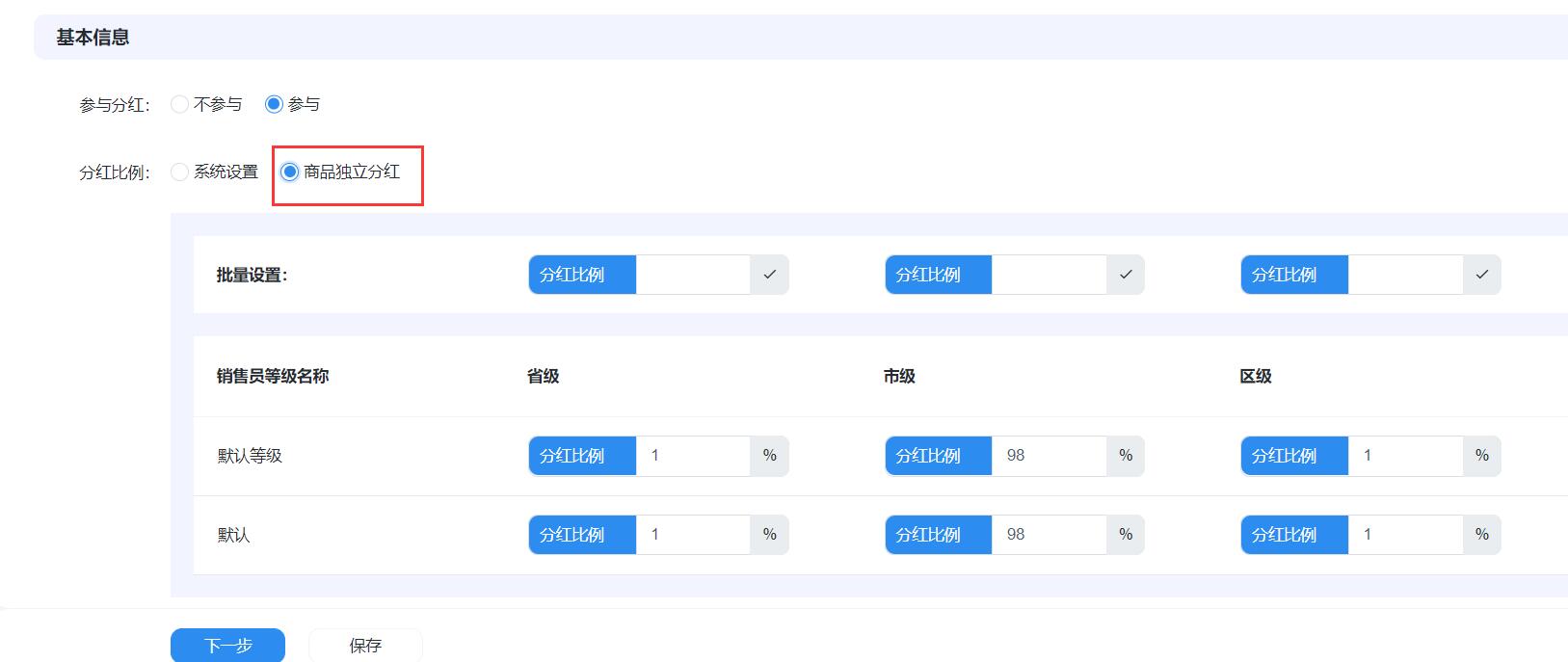1568x662 pixels.
Task: Choose 系统设置 for dividend ratio
Action: pyautogui.click(x=180, y=172)
